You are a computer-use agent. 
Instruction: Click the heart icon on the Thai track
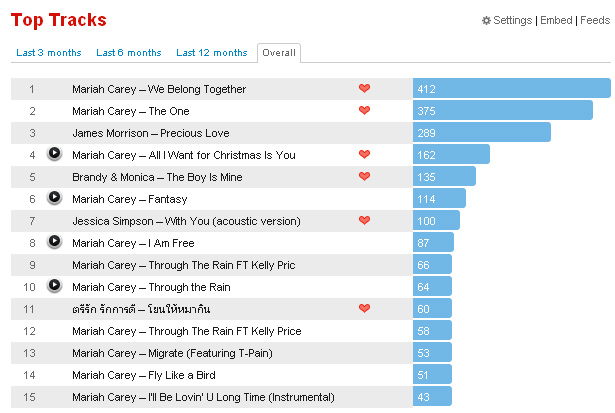364,308
